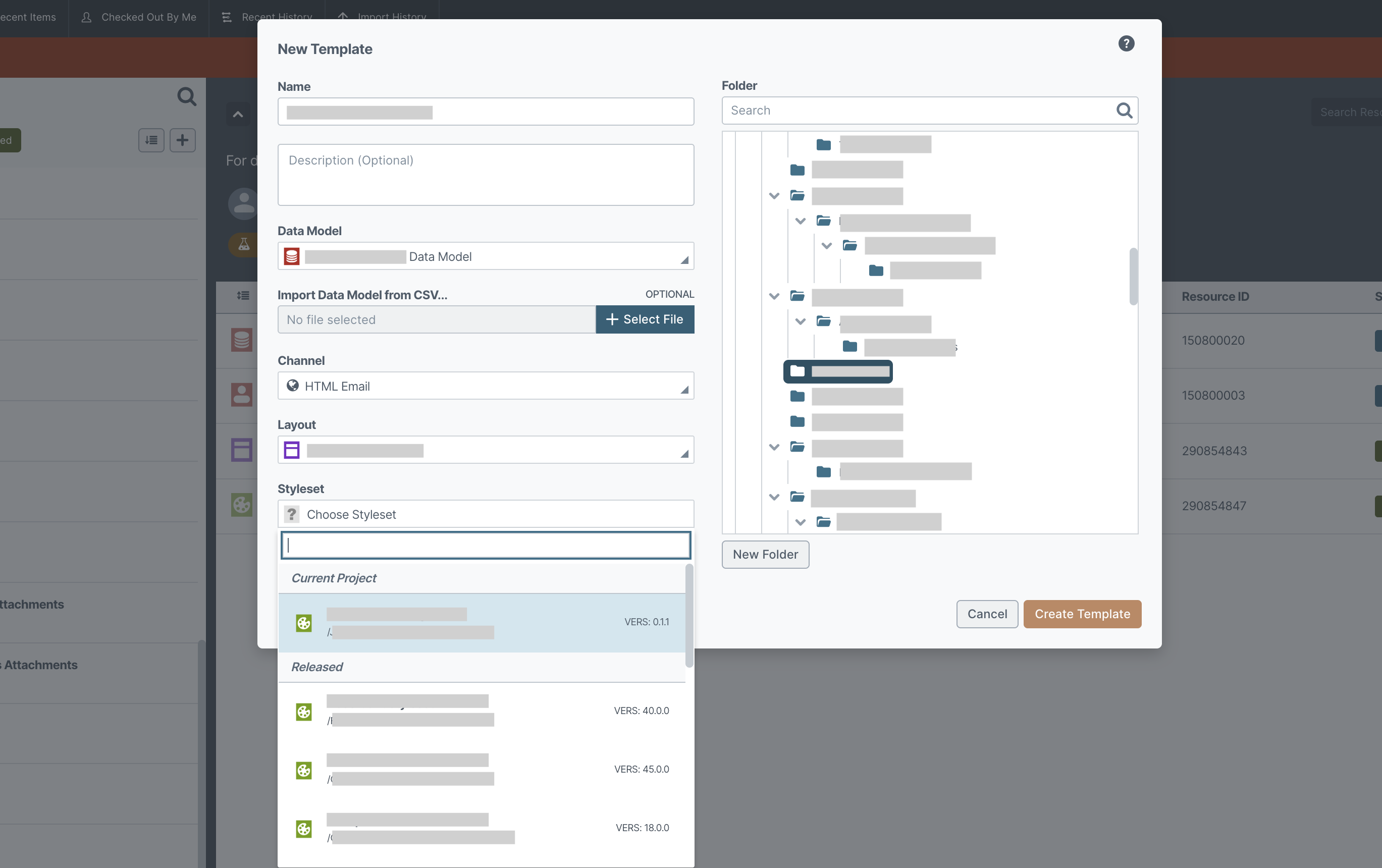Click the Create Template button

[1082, 615]
